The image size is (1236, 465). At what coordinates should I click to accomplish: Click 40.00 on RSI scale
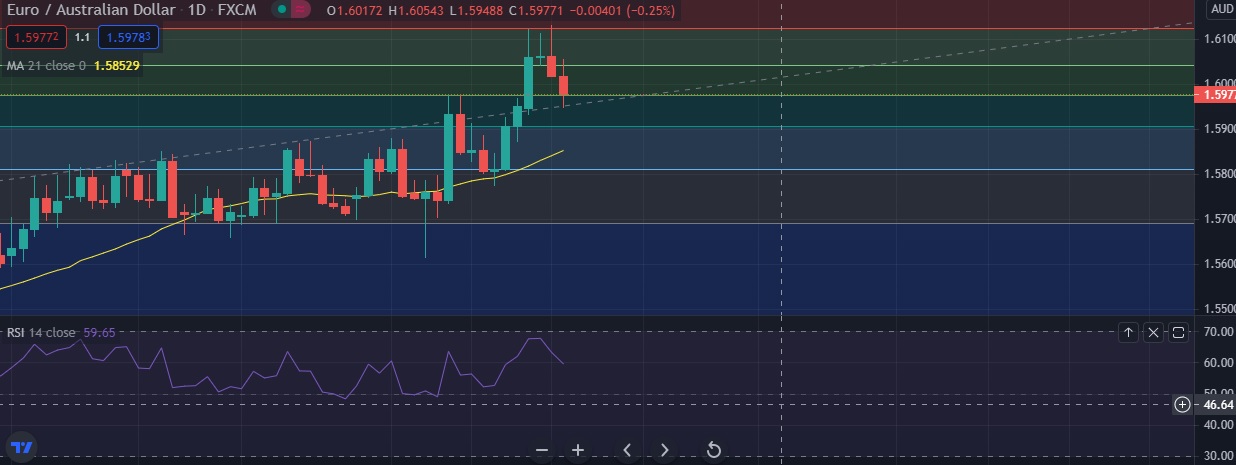coord(1220,424)
